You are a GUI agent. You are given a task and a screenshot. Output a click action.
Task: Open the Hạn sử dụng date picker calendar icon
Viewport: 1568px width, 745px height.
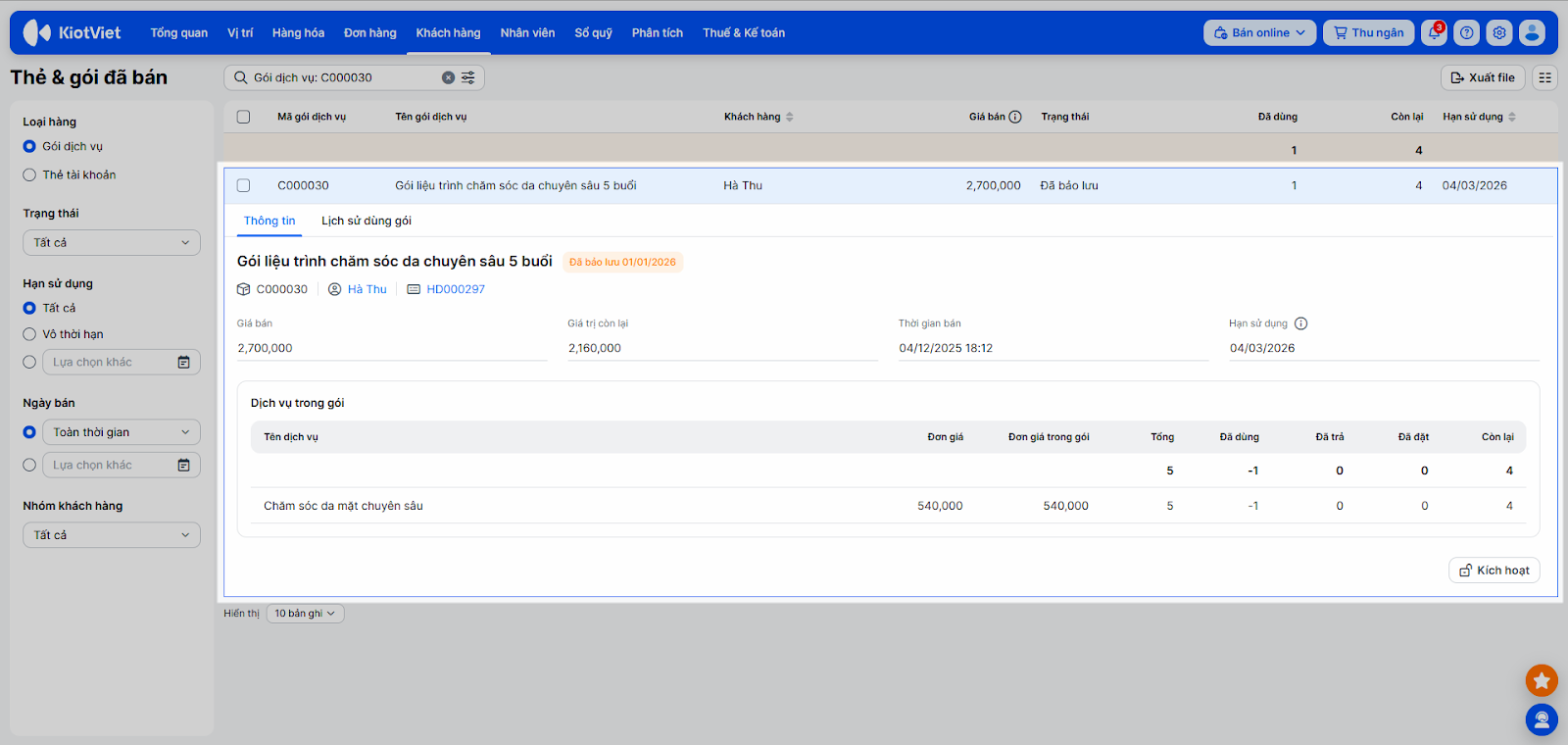point(183,362)
